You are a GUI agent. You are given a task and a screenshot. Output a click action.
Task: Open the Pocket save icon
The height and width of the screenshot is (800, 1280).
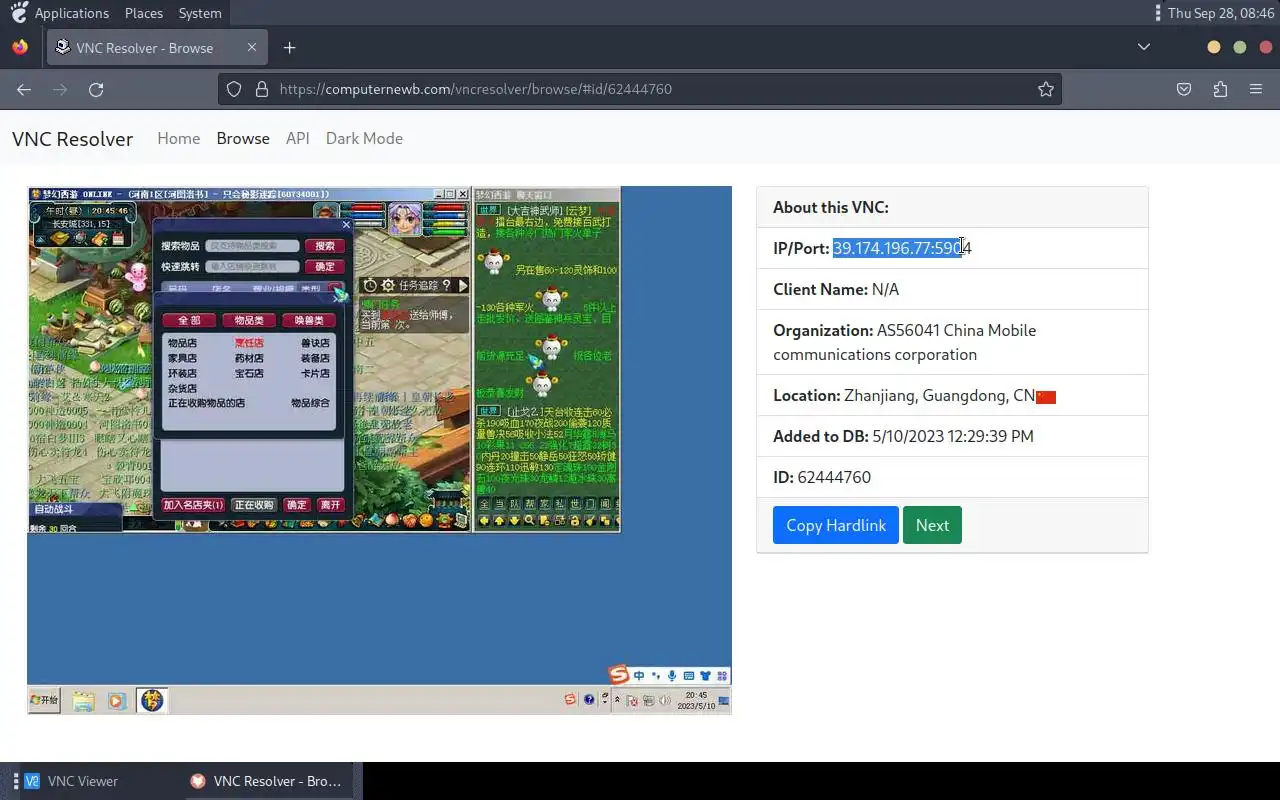click(x=1184, y=89)
